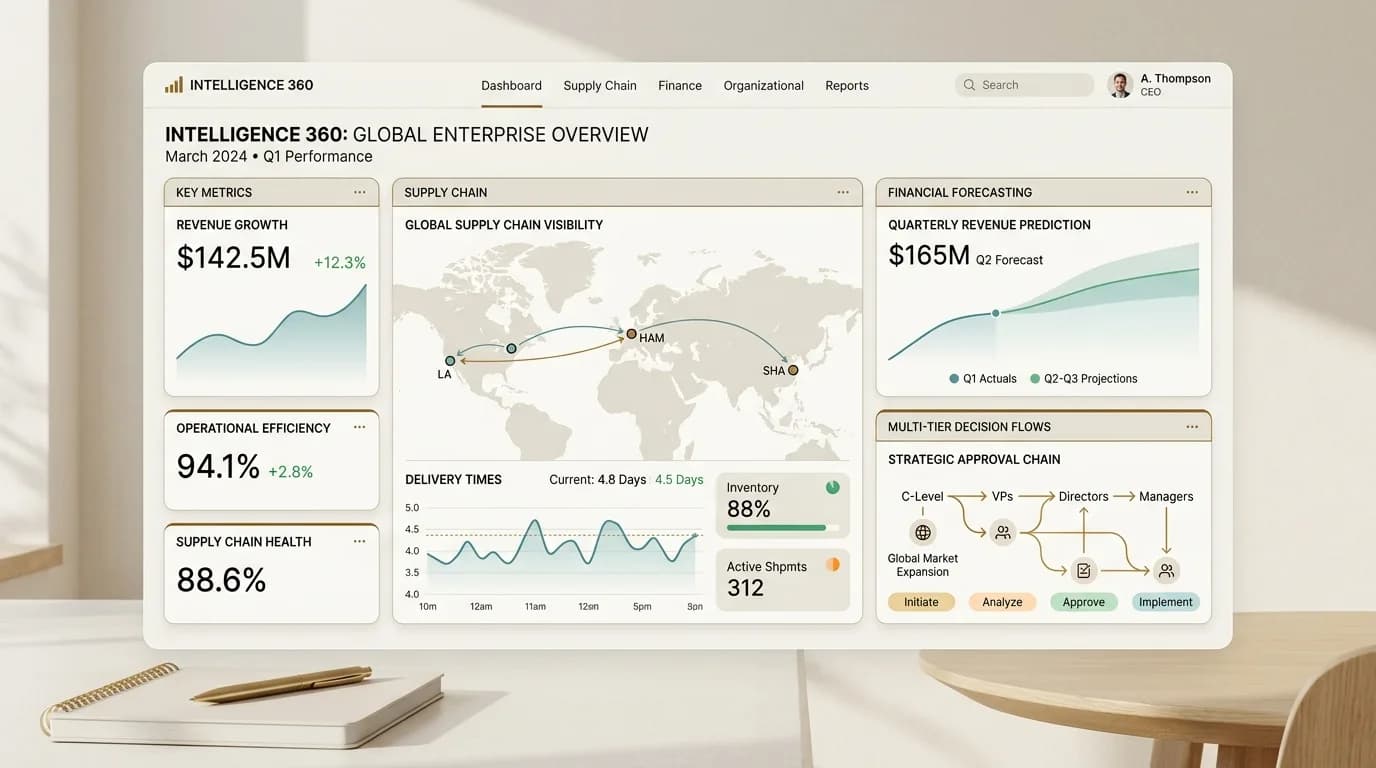Click the $165M forecast value

click(929, 256)
